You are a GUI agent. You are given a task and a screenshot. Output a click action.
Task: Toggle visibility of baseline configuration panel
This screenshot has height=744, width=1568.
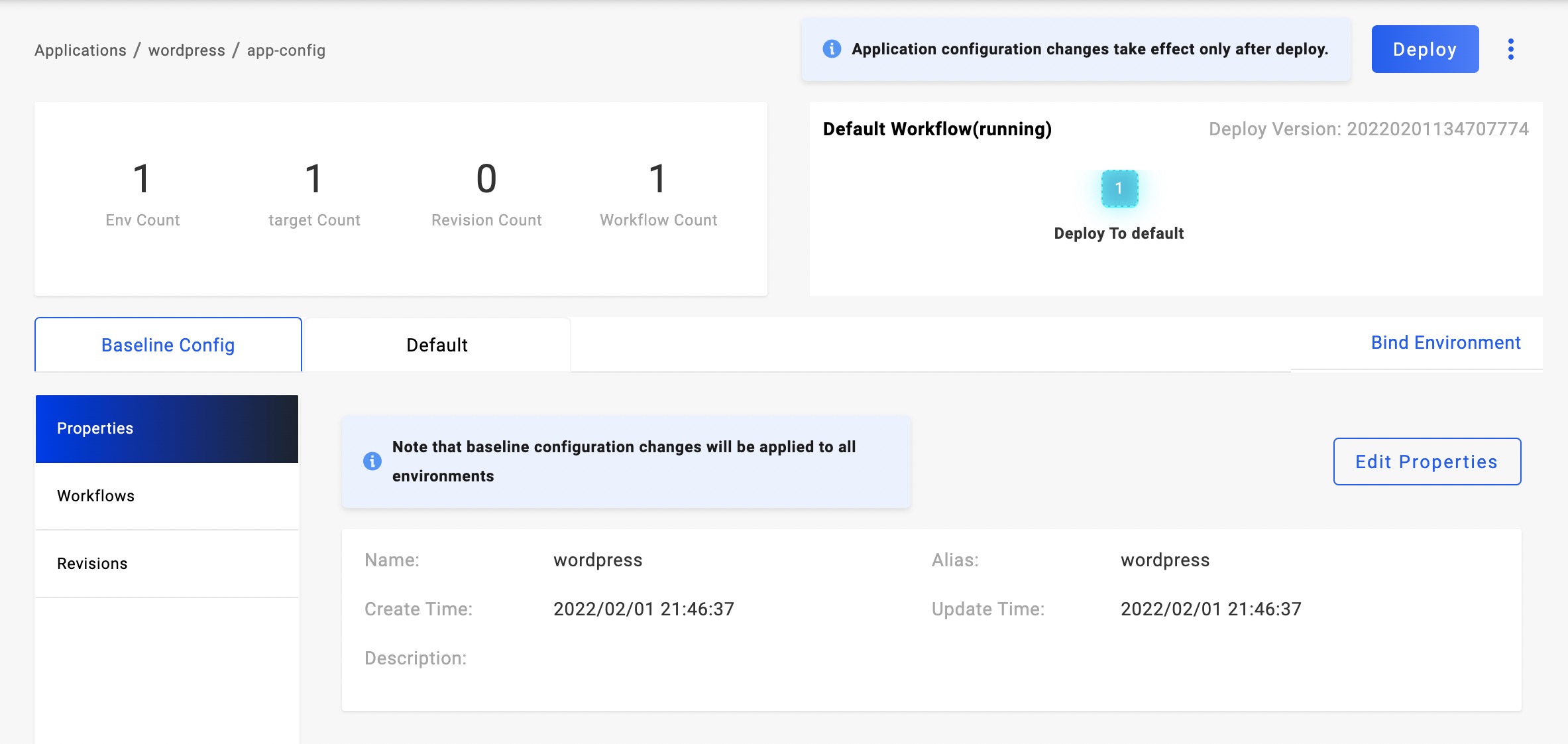168,344
